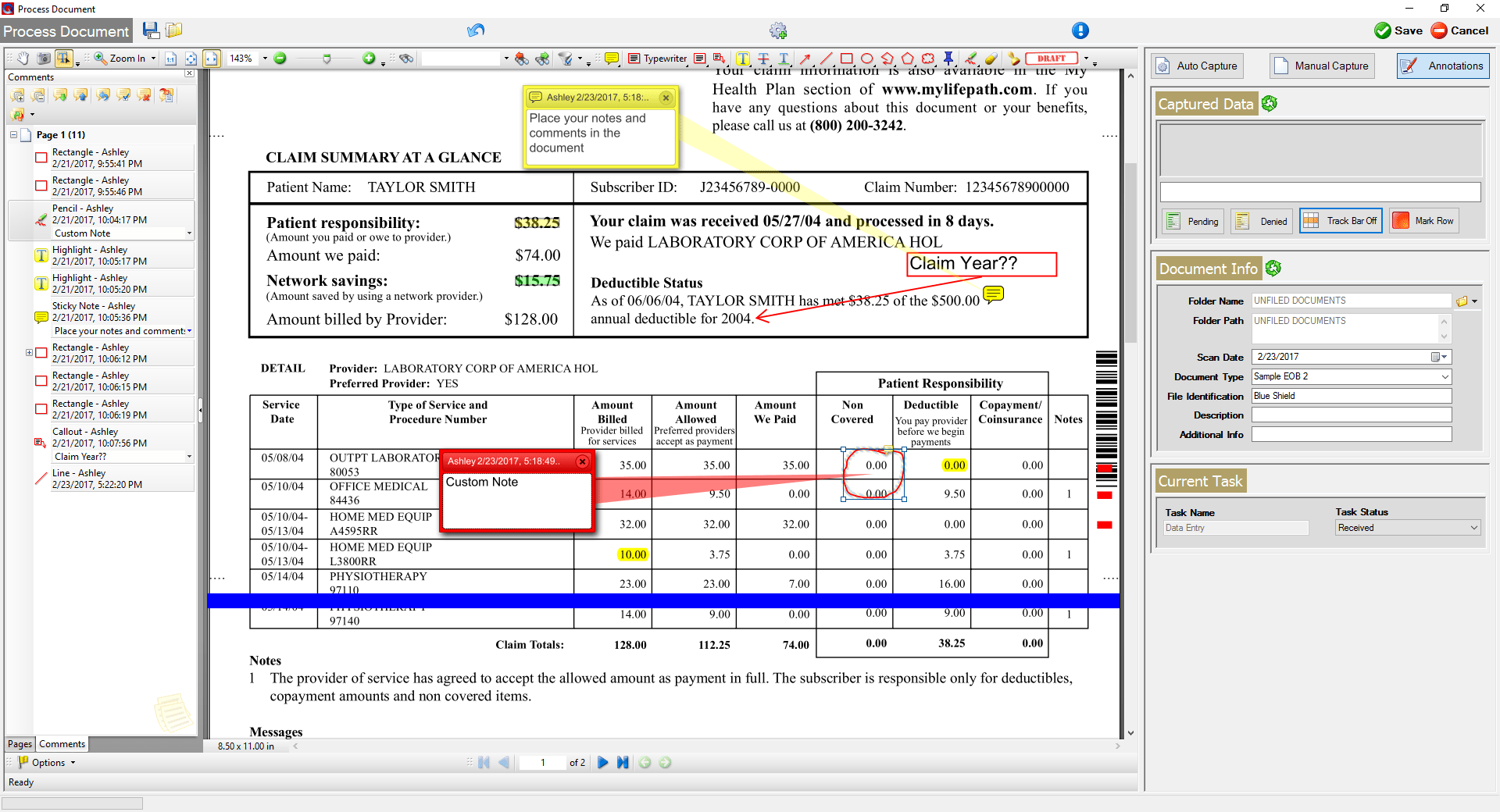Viewport: 1500px width, 812px height.
Task: Check the first Rectangle comment checkbox
Action: (41, 157)
